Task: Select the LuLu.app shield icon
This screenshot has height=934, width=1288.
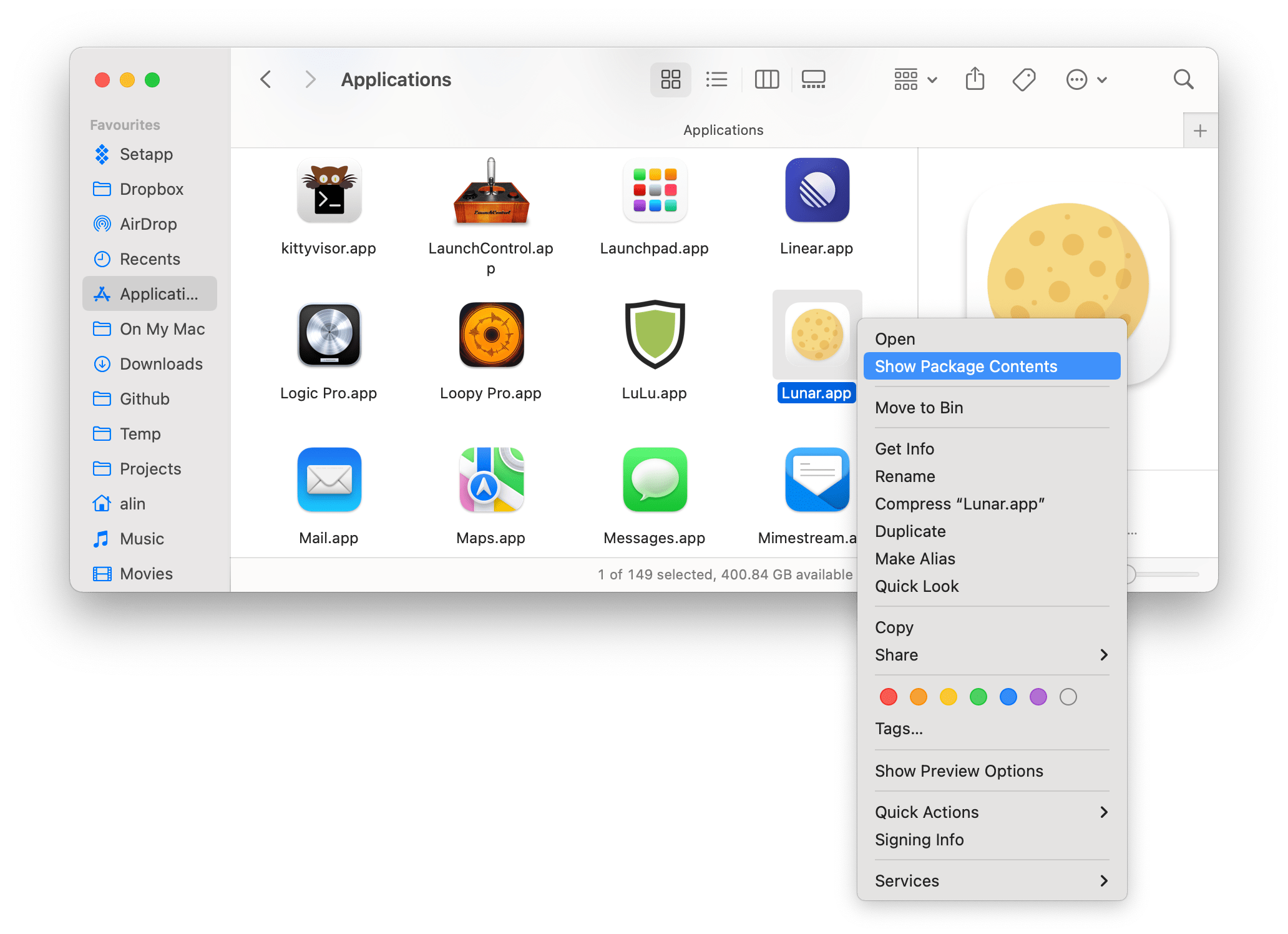Action: 655,335
